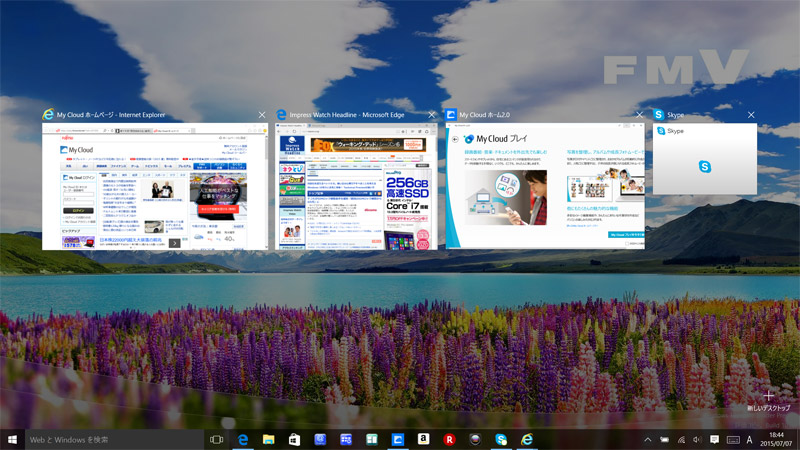Viewport: 800px width, 450px height.
Task: Open File Explorer from the taskbar
Action: [268, 439]
